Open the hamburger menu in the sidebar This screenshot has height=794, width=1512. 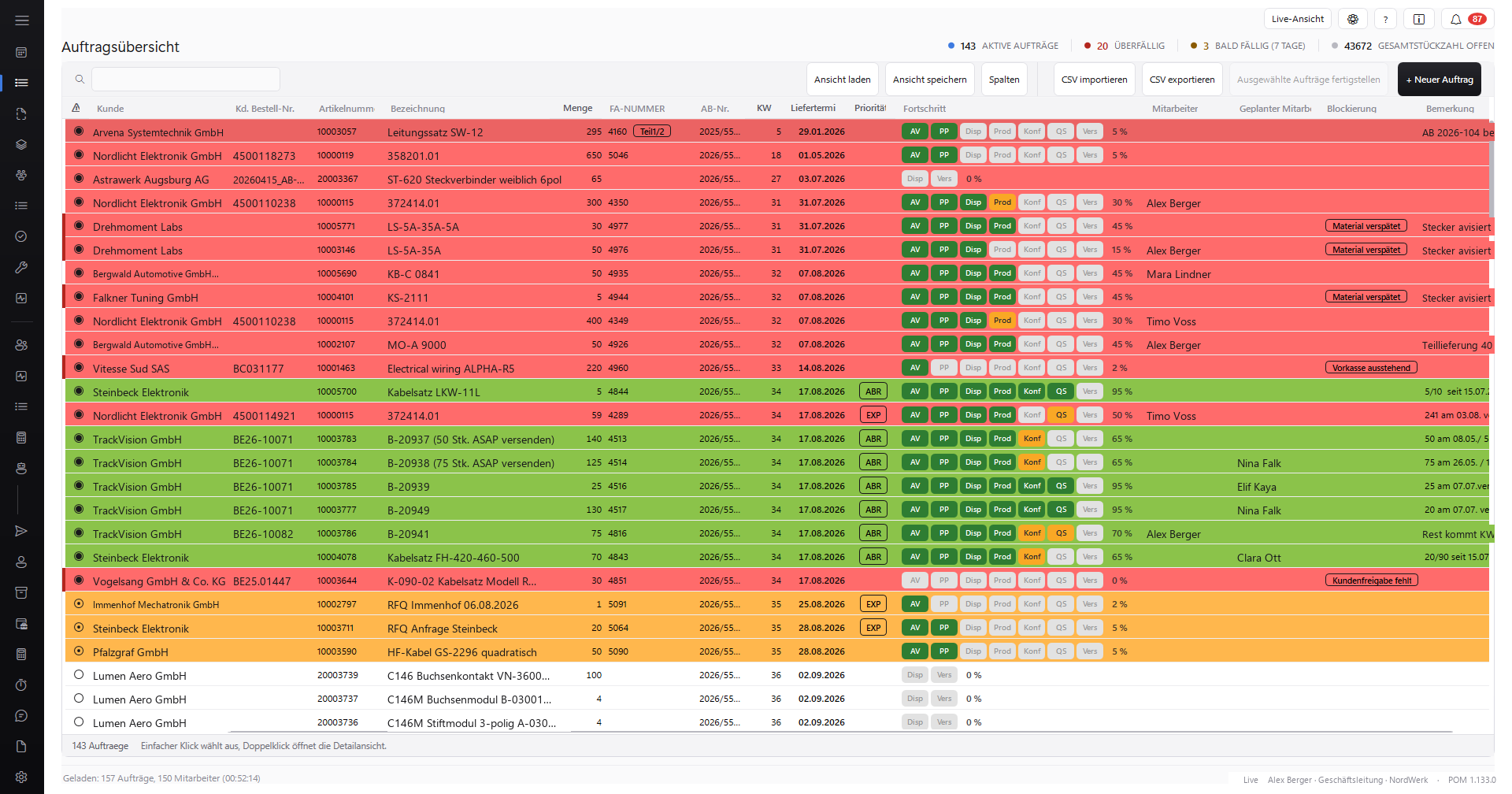(21, 20)
